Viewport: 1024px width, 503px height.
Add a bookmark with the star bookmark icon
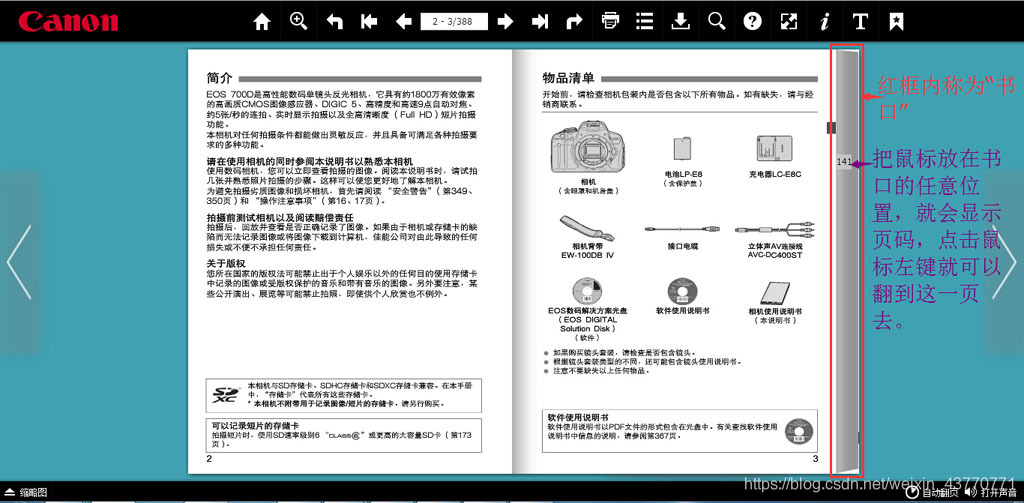point(896,22)
